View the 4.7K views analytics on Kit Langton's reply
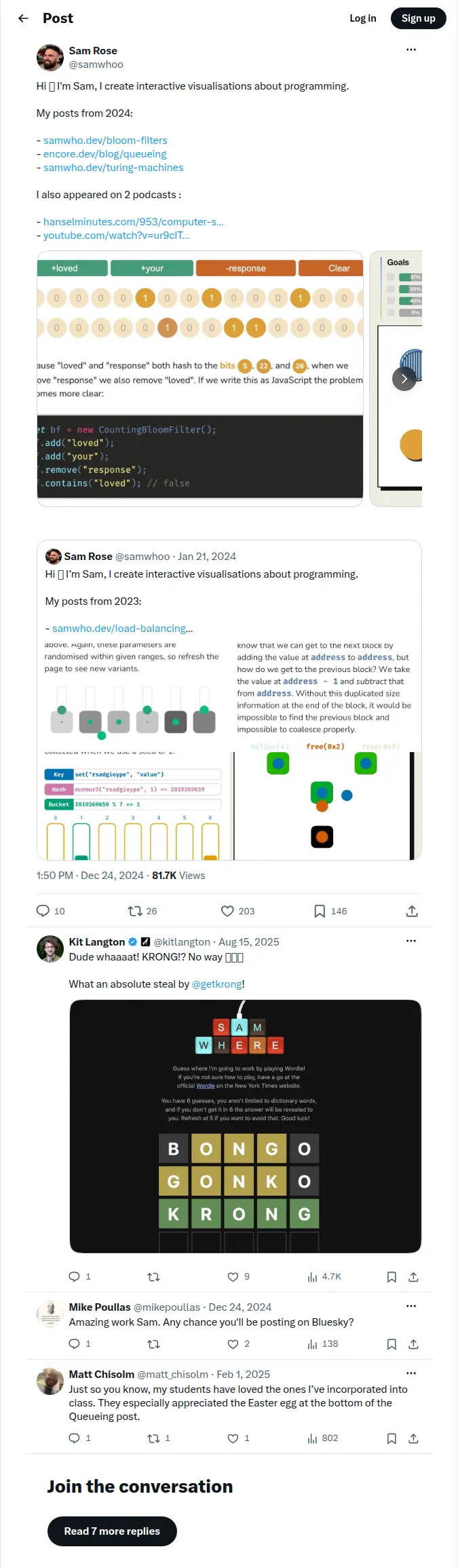The height and width of the screenshot is (1568, 458). point(324,1277)
